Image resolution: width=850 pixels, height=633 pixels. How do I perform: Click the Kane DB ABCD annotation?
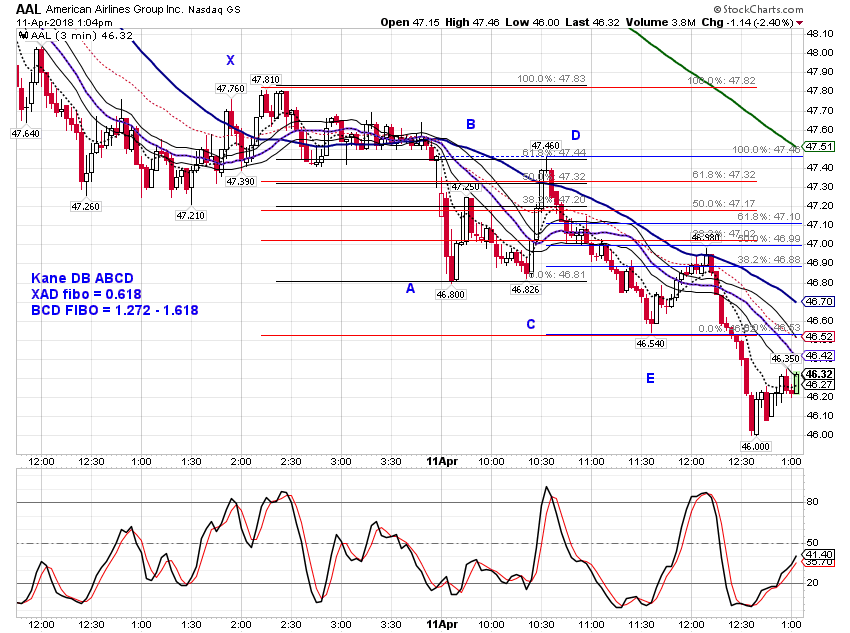click(82, 278)
